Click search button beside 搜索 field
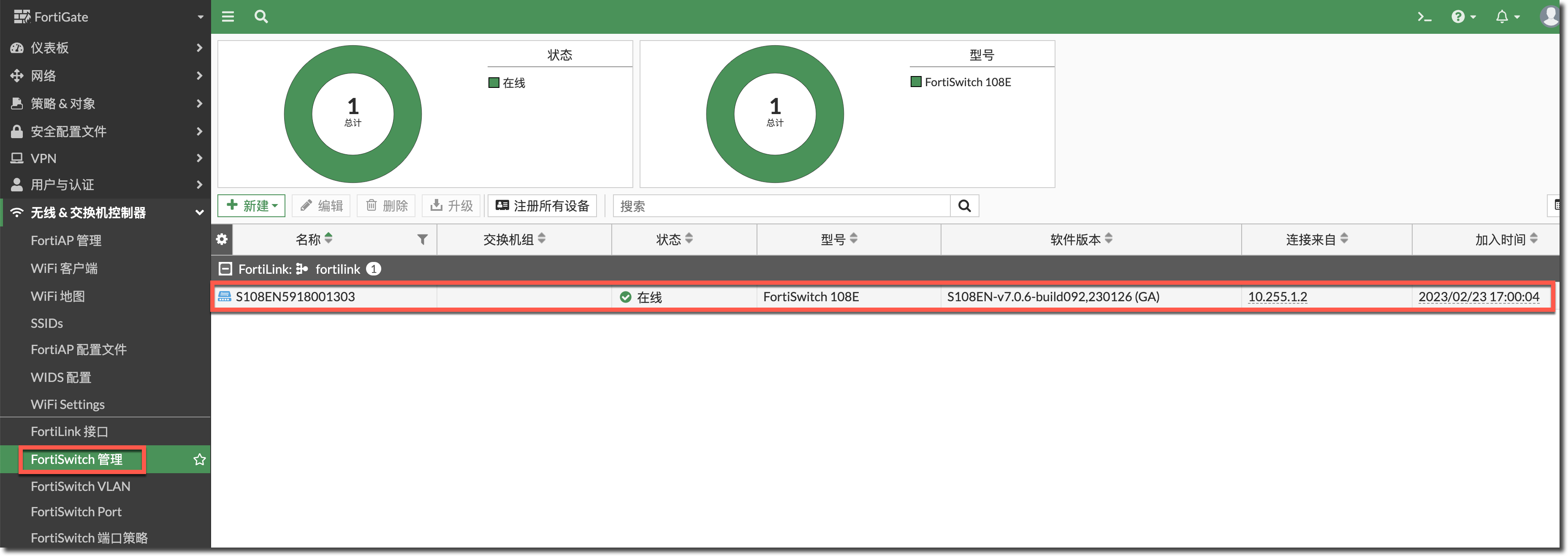This screenshot has width=1568, height=556. click(964, 207)
